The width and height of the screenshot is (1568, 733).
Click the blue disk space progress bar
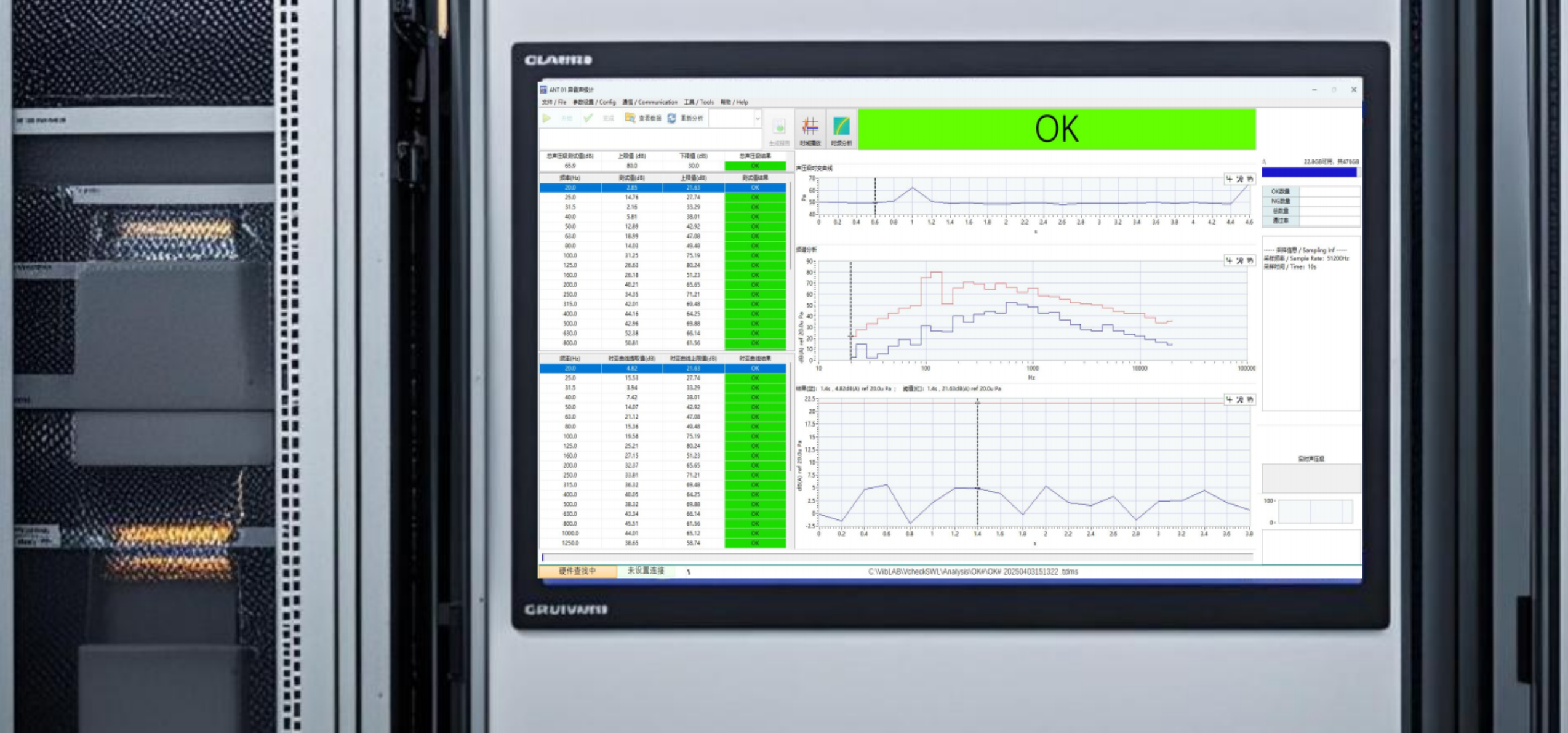click(1308, 172)
